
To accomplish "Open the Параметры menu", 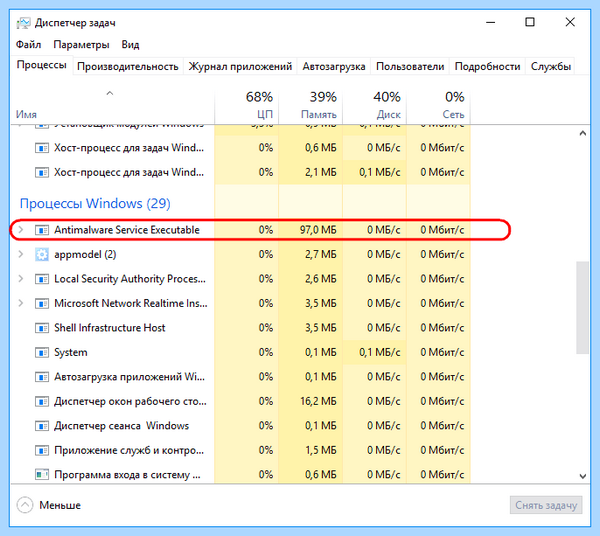I will point(82,44).
